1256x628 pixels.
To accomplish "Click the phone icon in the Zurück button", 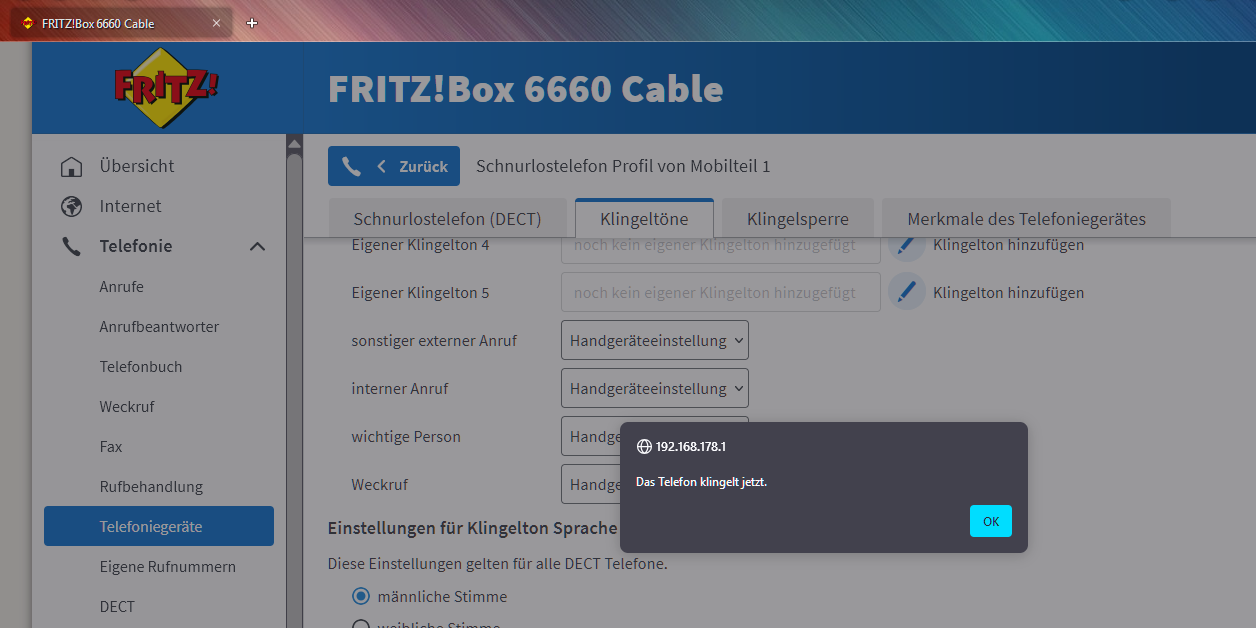I will [x=351, y=166].
